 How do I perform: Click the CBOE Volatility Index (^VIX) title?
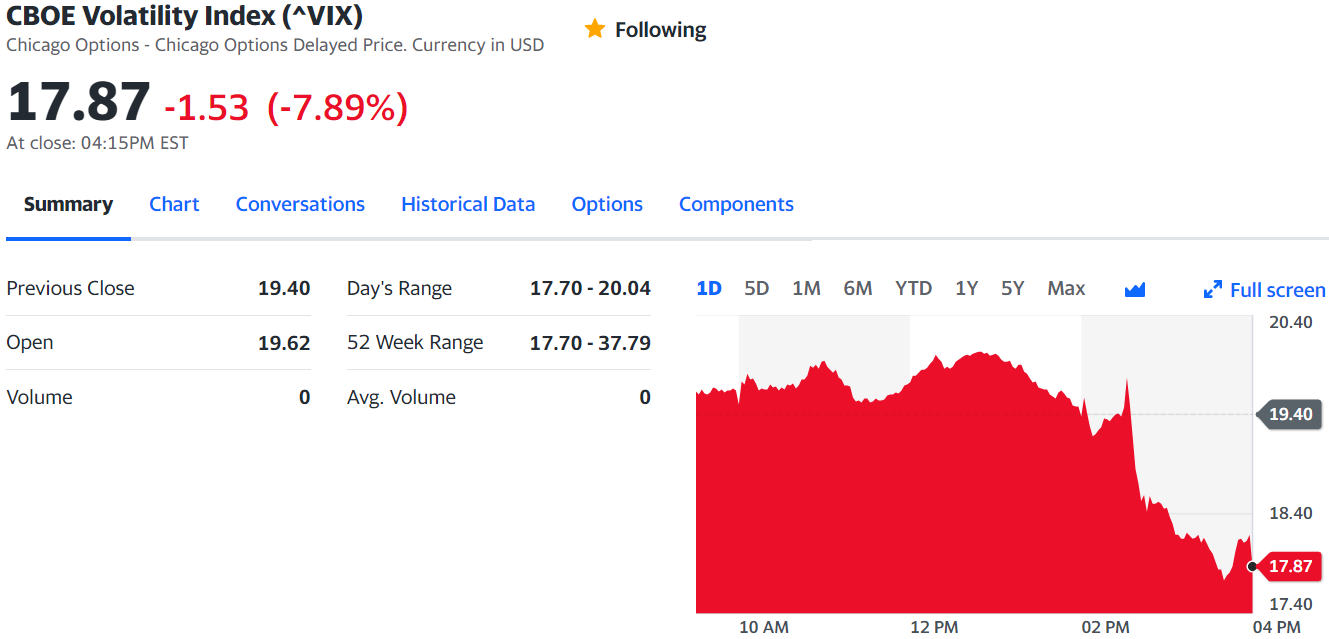point(185,15)
